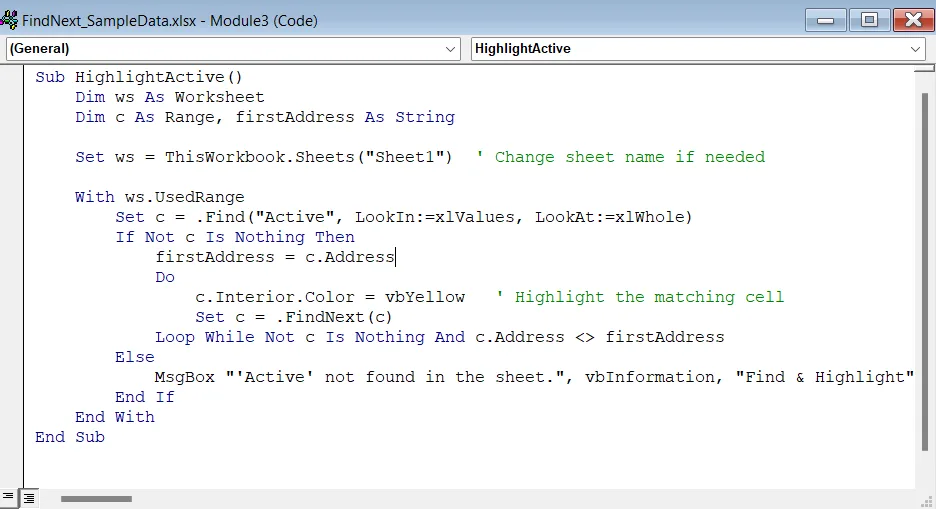Maximize the Module3 code window
Viewport: 936px width, 509px height.
870,20
